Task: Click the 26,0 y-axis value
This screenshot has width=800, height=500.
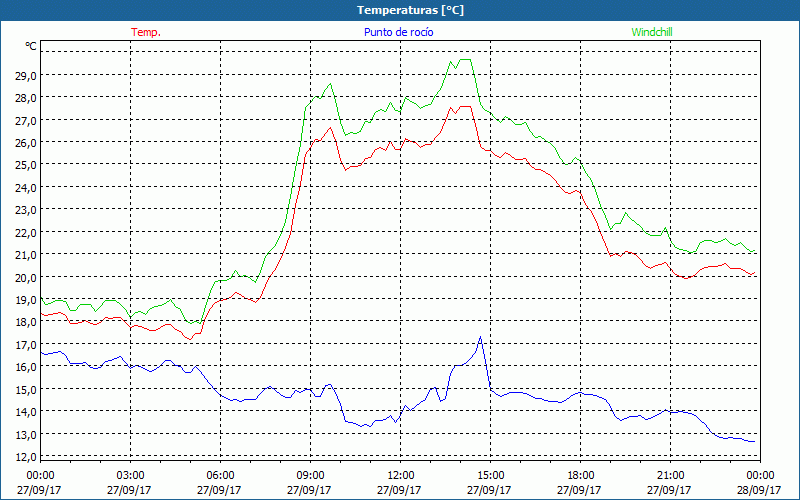Action: click(x=27, y=142)
